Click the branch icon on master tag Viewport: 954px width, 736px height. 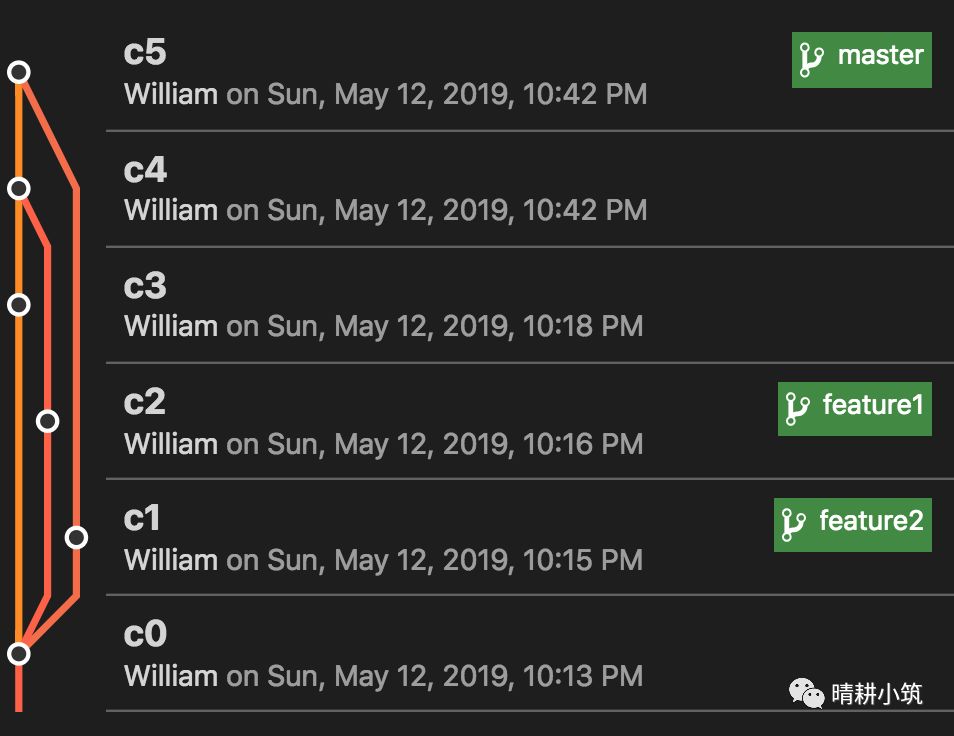pyautogui.click(x=811, y=60)
